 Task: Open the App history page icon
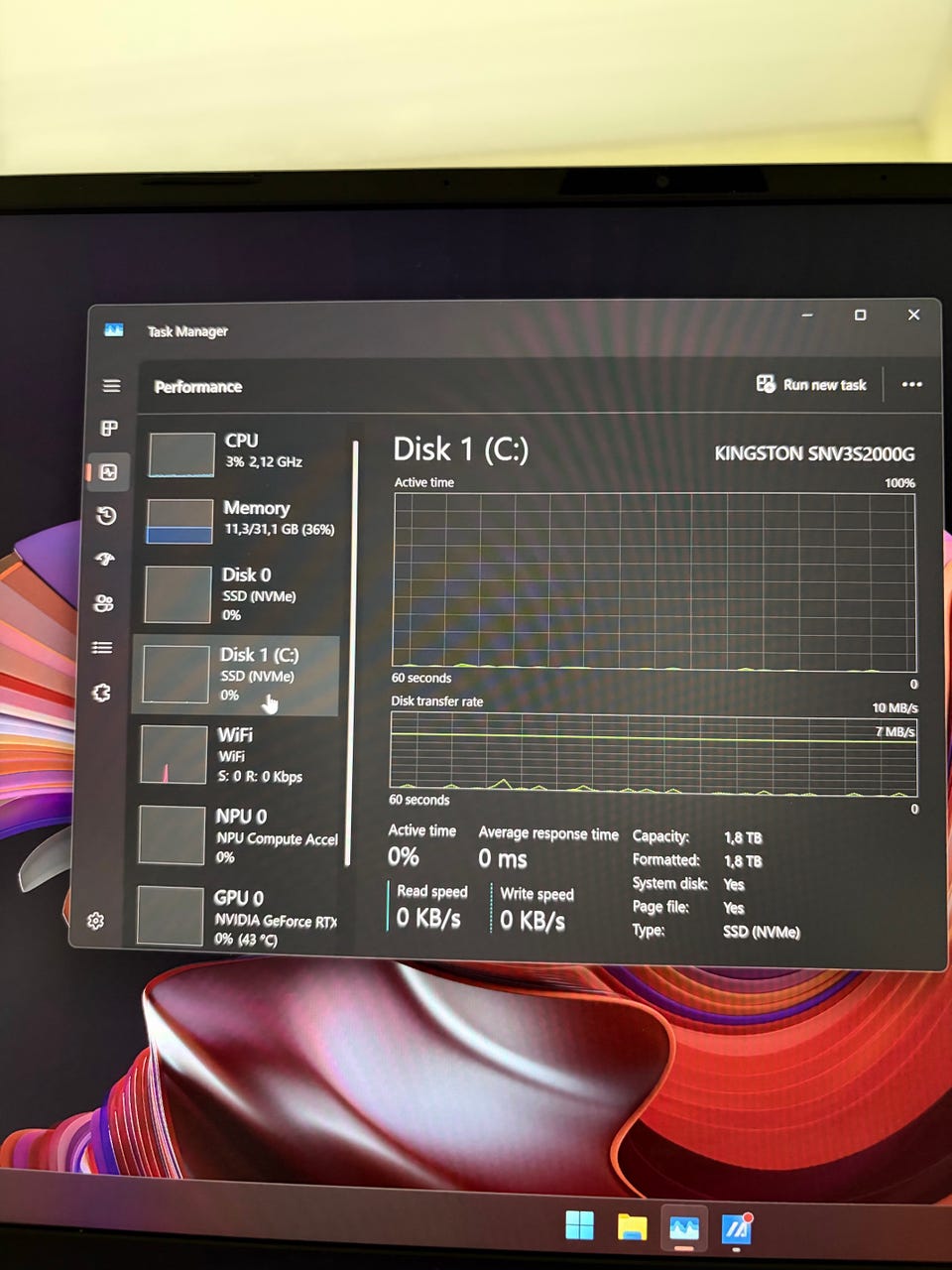[106, 516]
